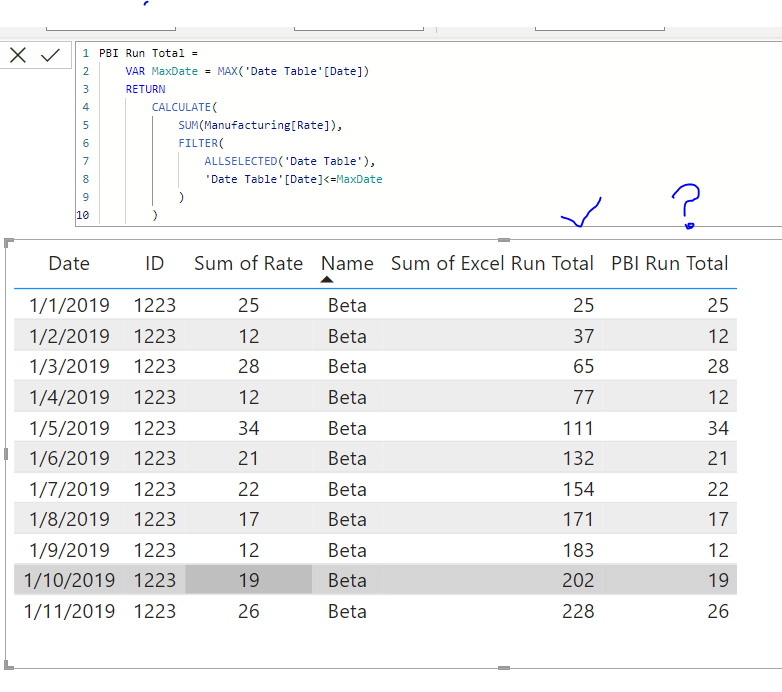Grab the top-left corner handle of table

click(x=8, y=243)
